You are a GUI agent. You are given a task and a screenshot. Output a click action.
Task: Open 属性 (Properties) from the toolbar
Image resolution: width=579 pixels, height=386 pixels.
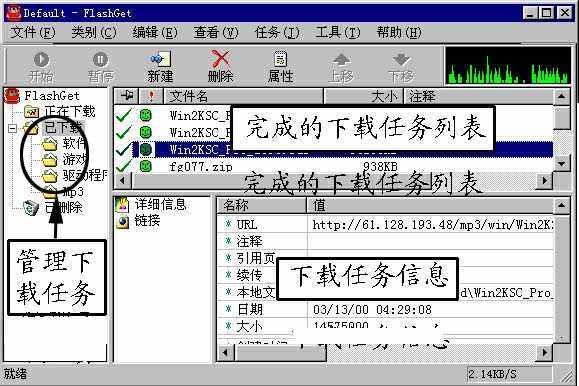(x=280, y=66)
